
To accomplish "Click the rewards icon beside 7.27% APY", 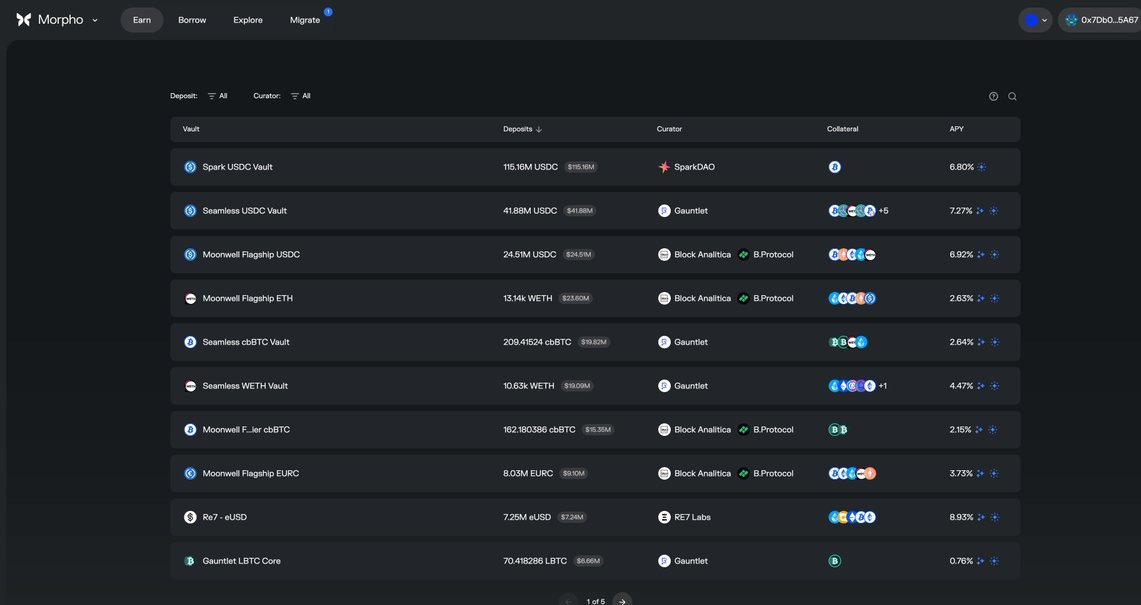I will (980, 210).
